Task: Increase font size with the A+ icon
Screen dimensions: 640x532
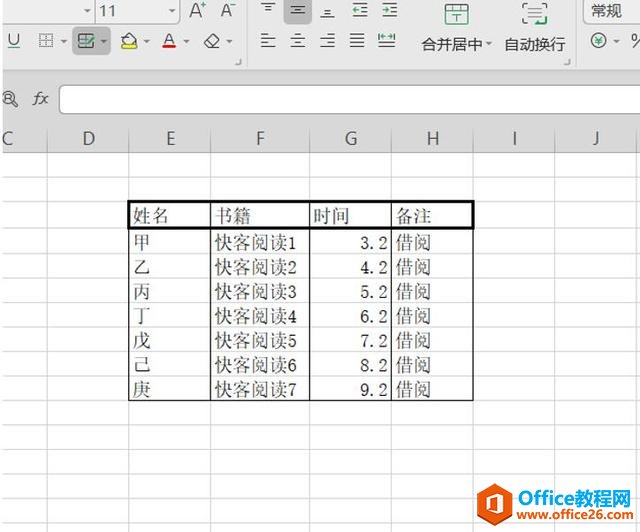Action: point(197,11)
